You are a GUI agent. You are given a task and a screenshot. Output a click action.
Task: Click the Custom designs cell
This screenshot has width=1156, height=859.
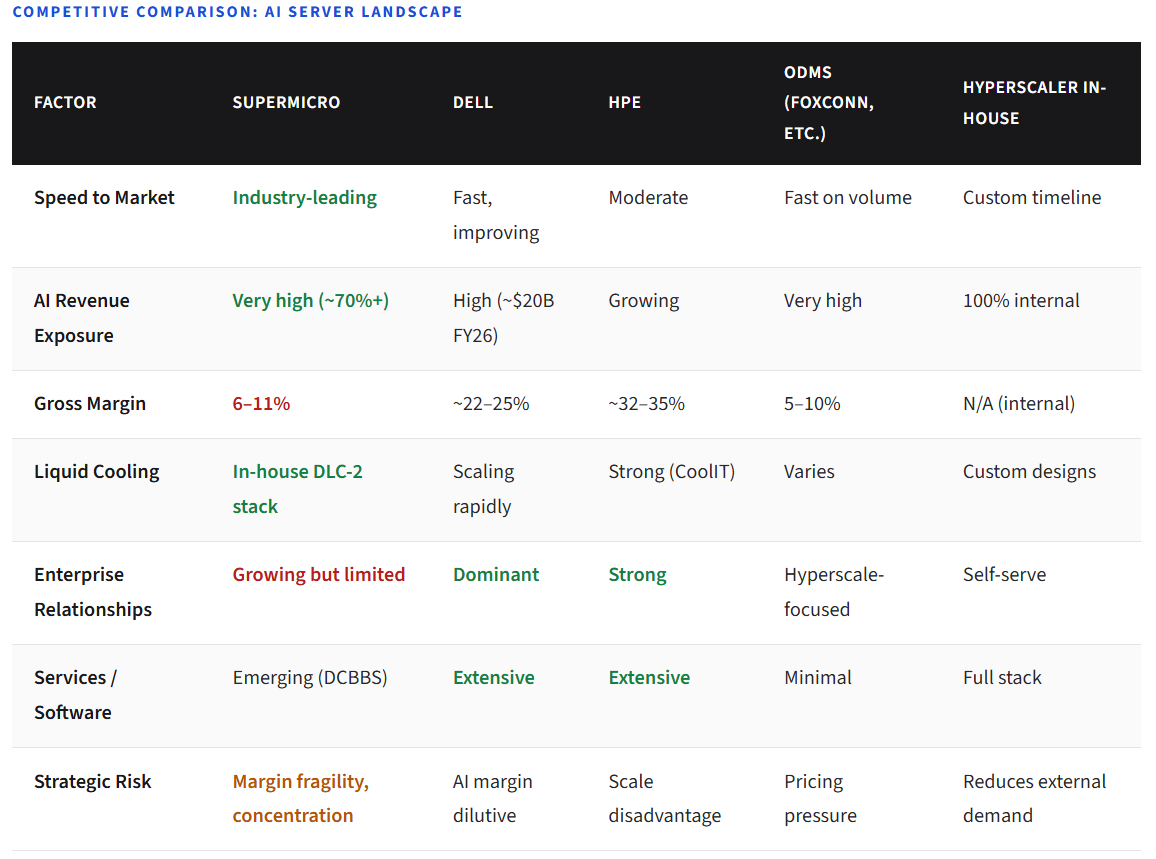pyautogui.click(x=1029, y=472)
